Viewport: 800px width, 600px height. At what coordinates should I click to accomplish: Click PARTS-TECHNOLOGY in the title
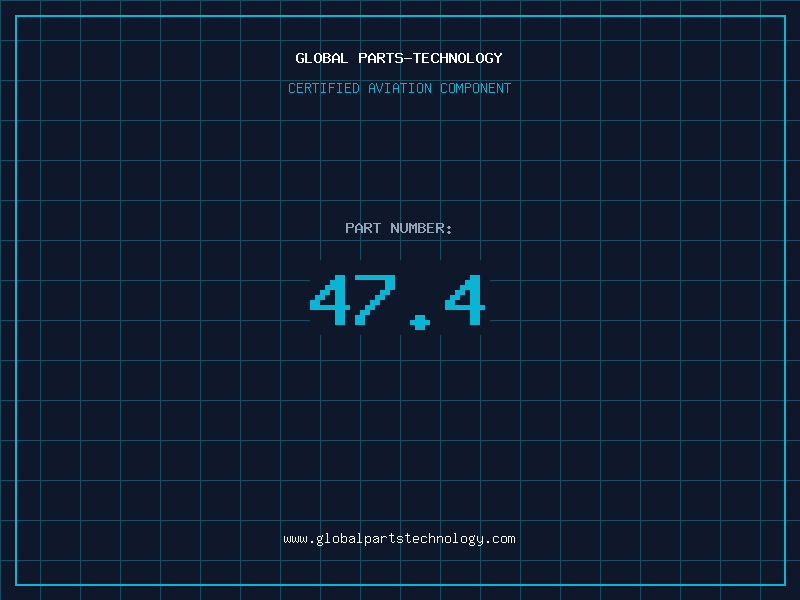(x=430, y=58)
